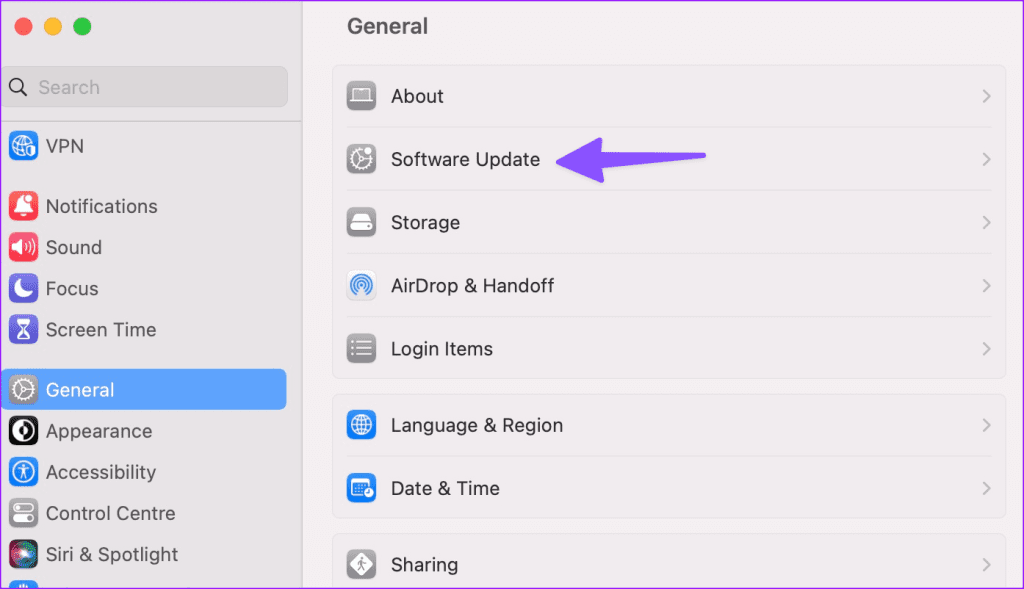This screenshot has height=589, width=1024.
Task: Click the green full-screen window button
Action: point(82,27)
